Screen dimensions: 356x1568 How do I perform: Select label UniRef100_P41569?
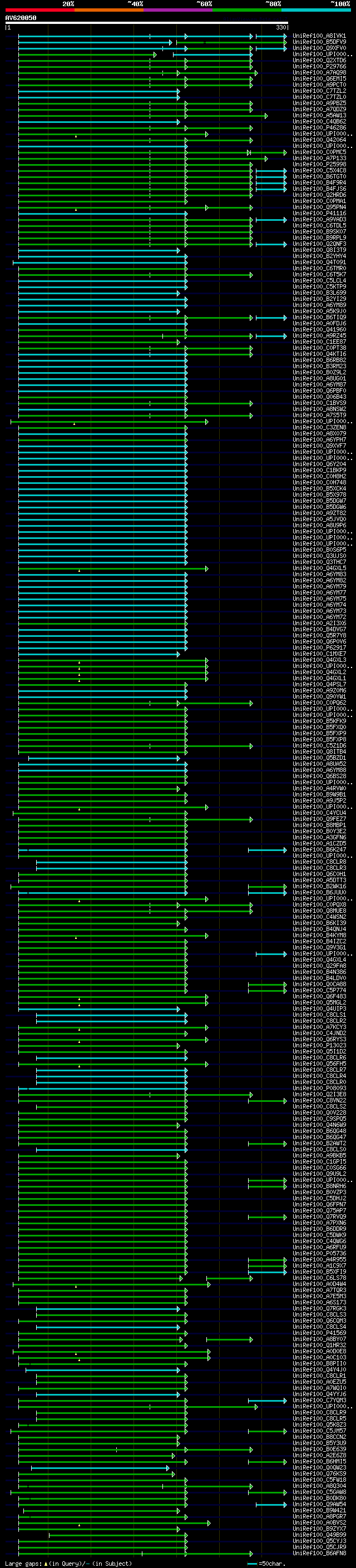pos(319,1333)
